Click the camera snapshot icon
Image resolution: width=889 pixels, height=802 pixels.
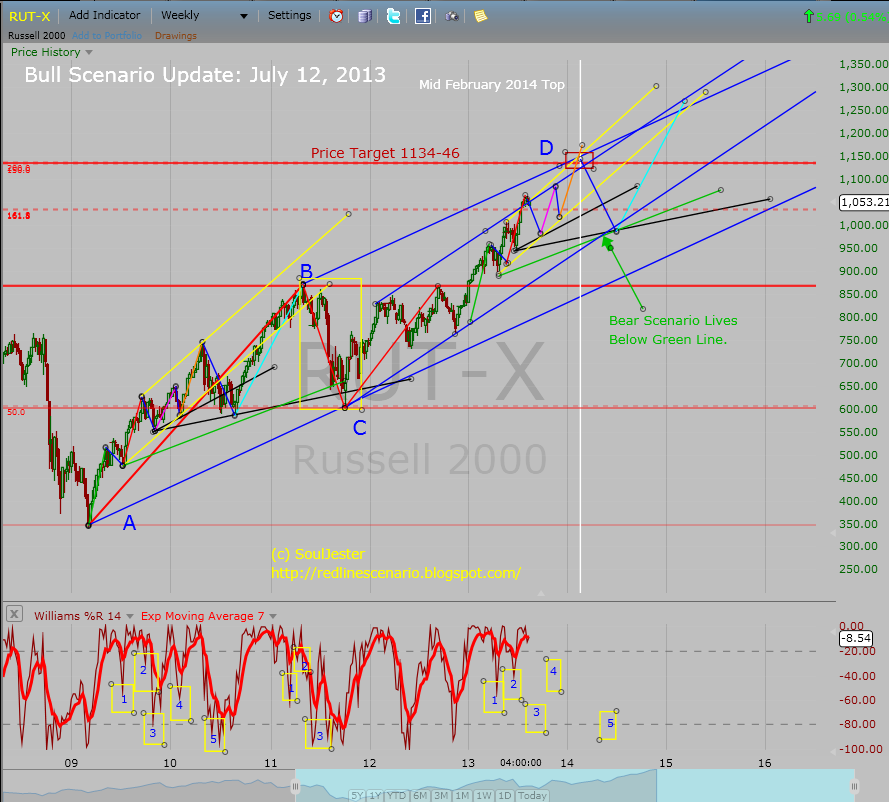click(451, 16)
